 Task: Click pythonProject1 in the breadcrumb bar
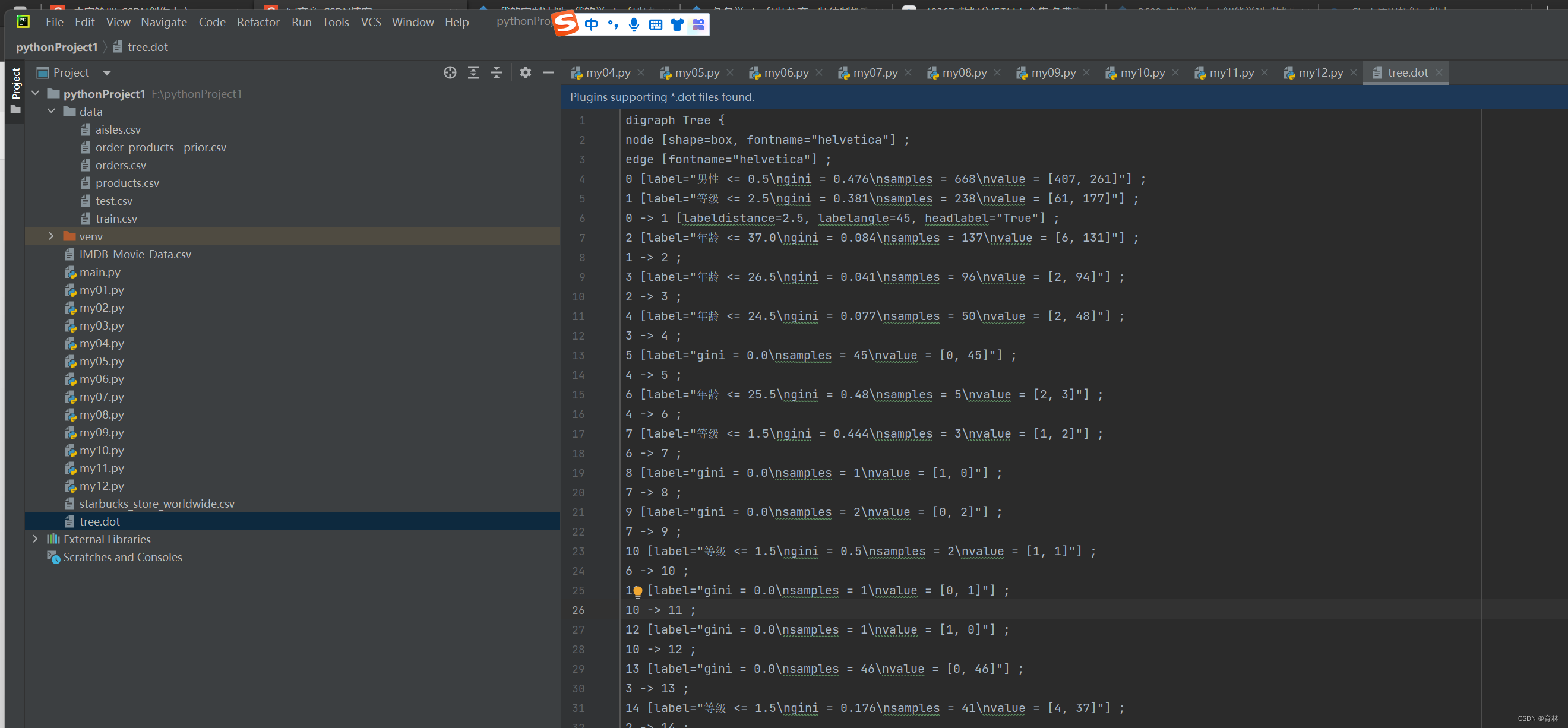click(x=56, y=48)
